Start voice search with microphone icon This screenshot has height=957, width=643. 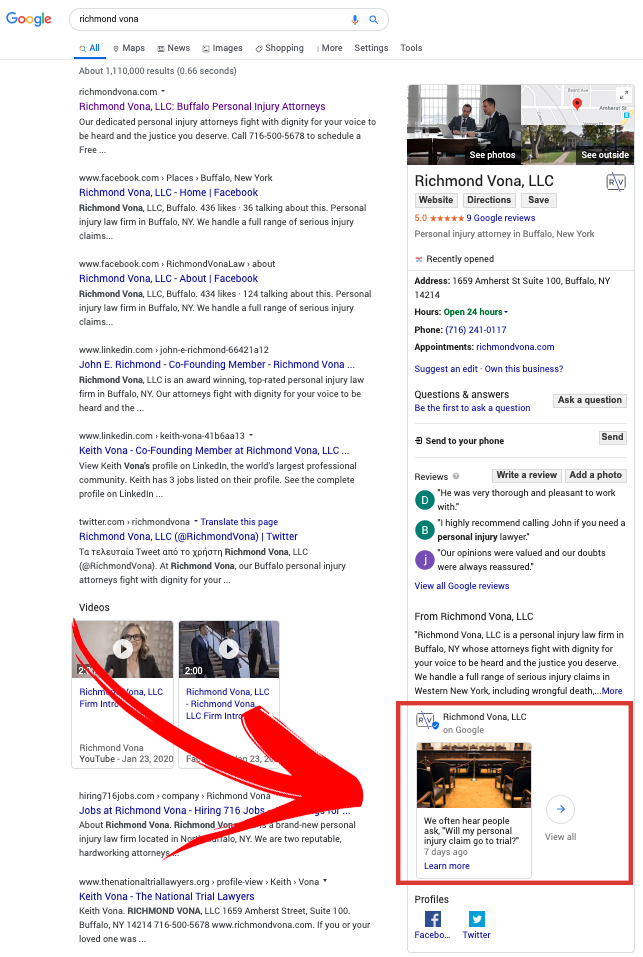coord(354,20)
